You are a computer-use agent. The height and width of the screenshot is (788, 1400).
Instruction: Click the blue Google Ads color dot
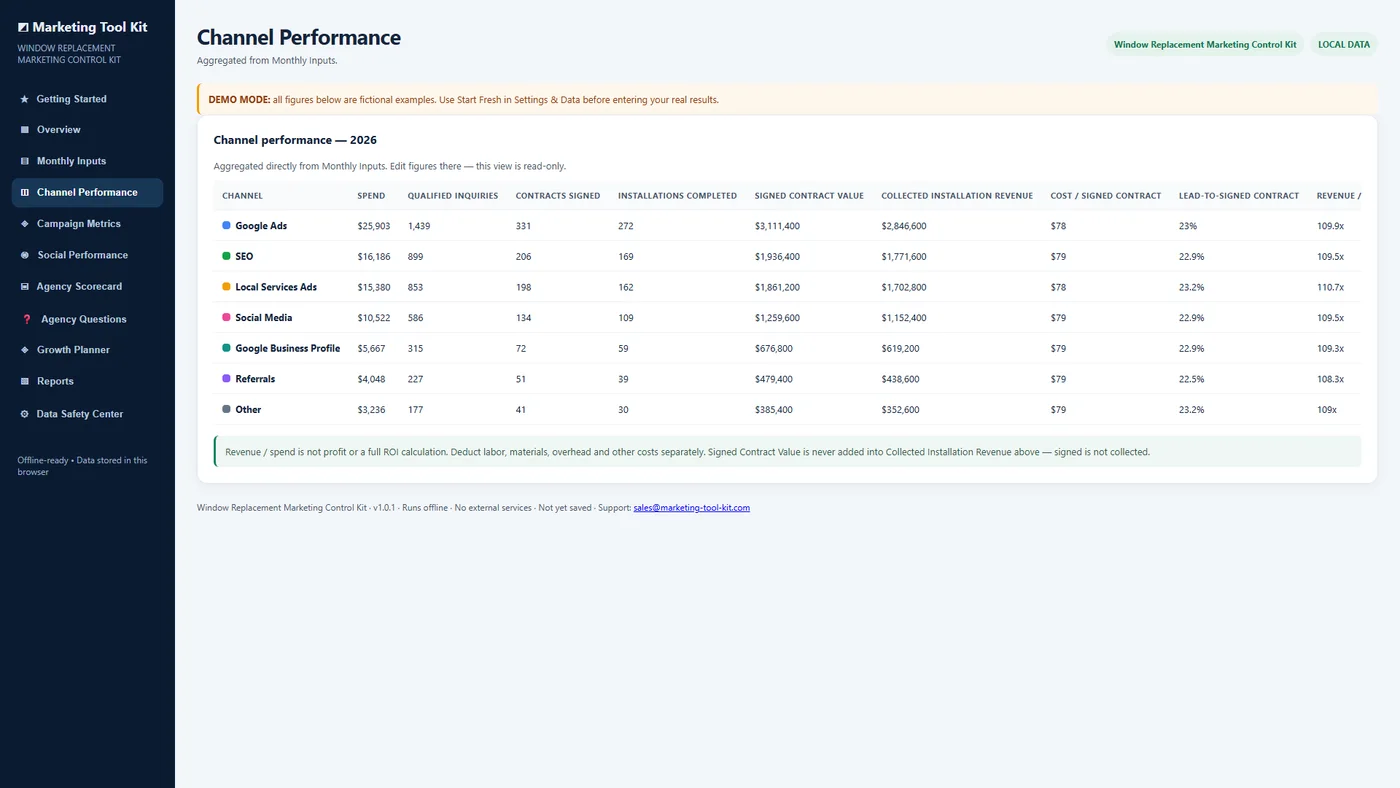pos(226,226)
